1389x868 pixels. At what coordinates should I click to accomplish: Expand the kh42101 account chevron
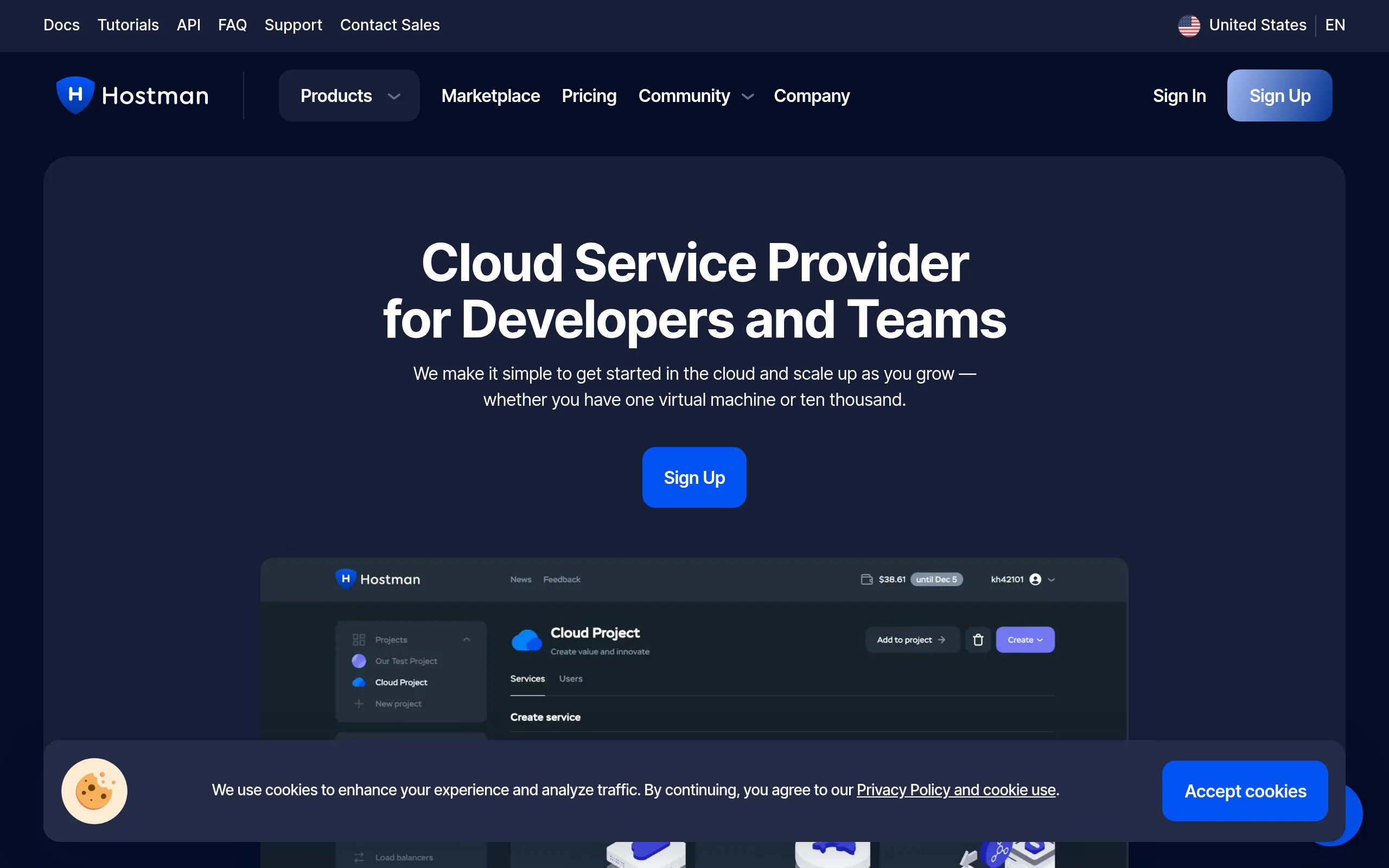pos(1051,580)
